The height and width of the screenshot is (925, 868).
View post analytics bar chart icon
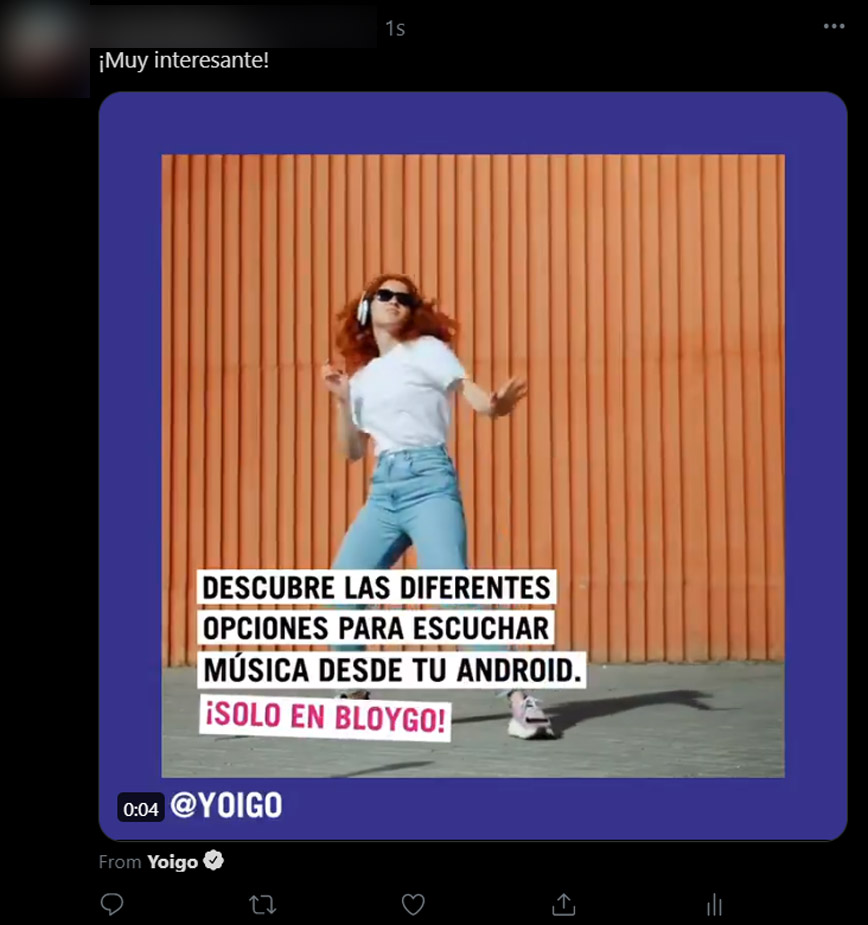[x=715, y=904]
